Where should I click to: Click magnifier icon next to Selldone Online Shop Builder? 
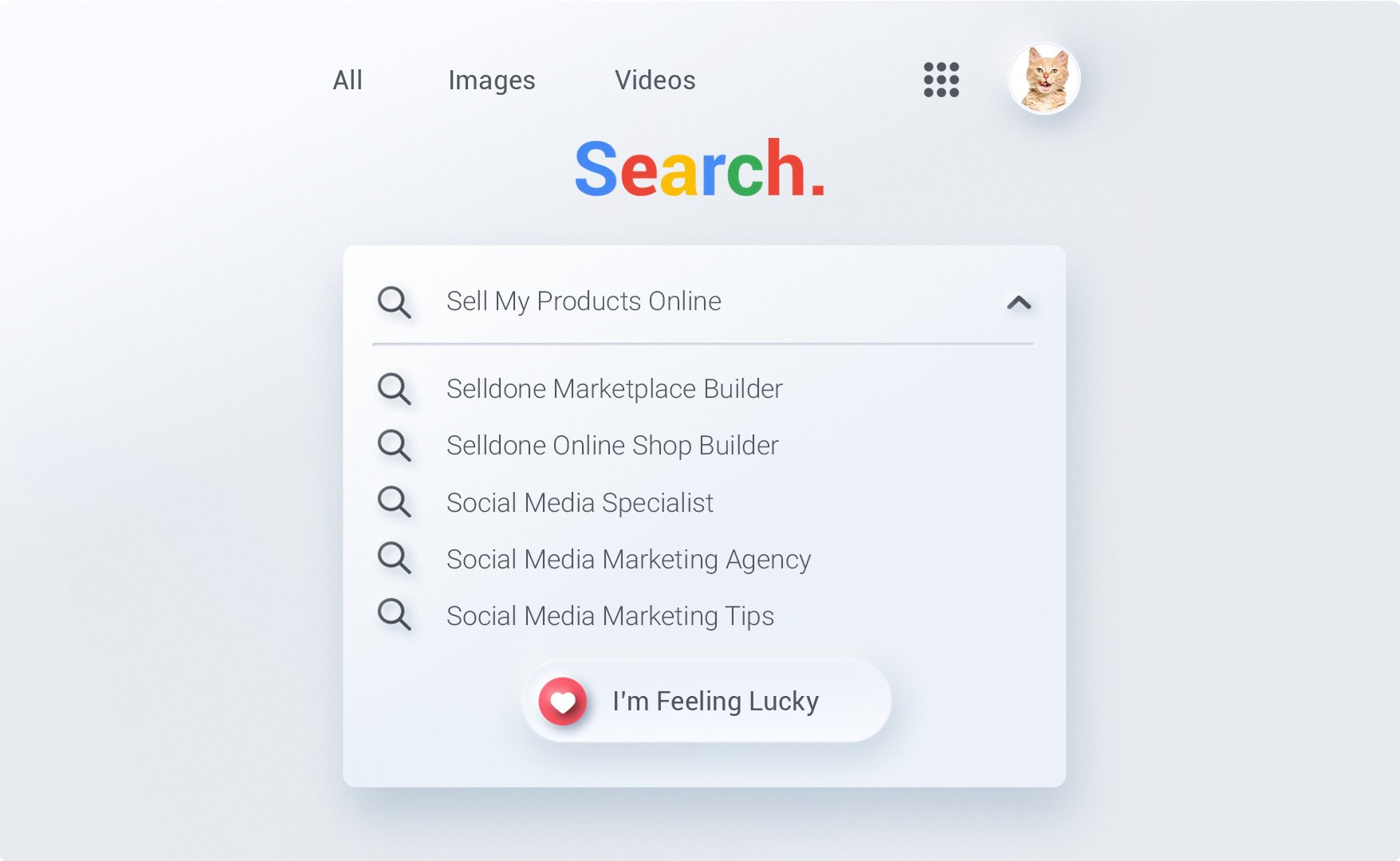[x=394, y=446]
